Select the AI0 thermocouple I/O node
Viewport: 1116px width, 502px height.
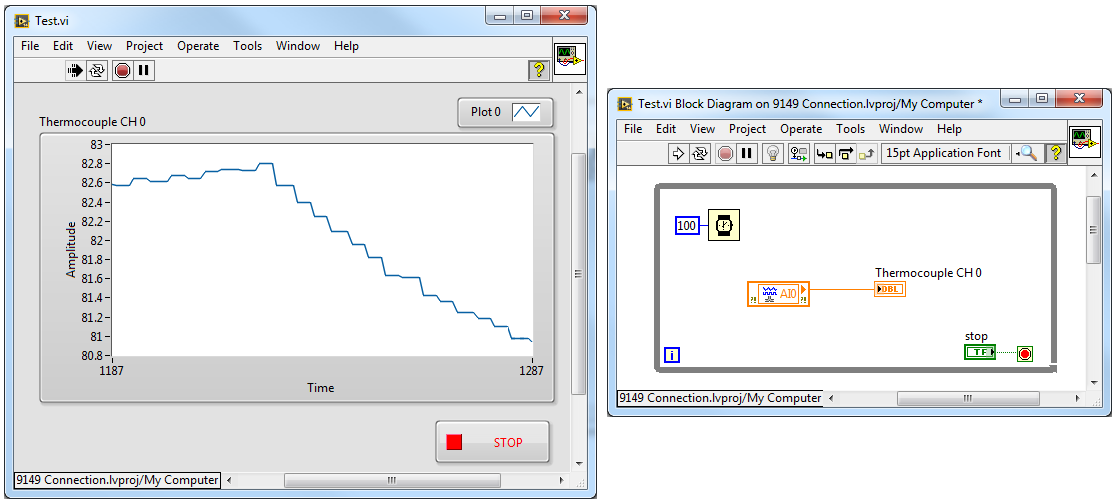(x=779, y=294)
